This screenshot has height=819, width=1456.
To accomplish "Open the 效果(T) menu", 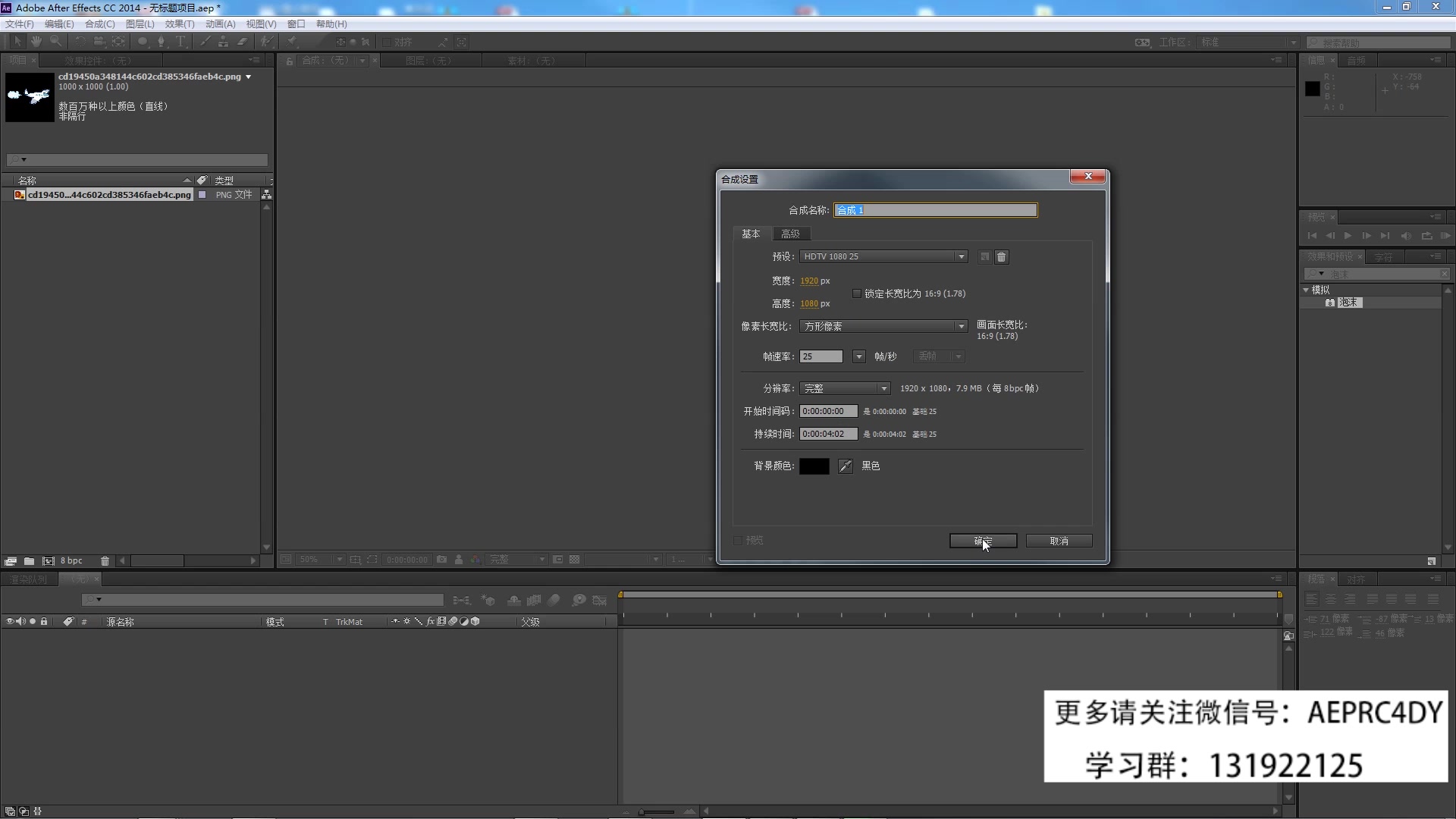I will click(180, 24).
